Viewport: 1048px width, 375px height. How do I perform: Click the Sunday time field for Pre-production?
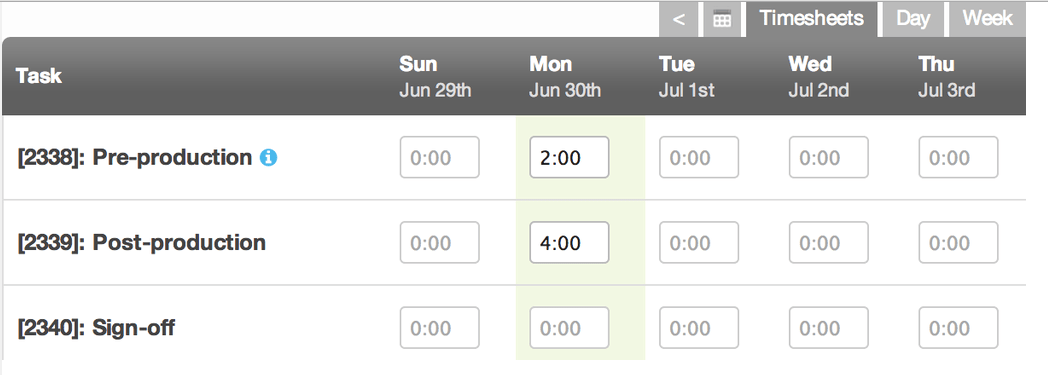click(440, 157)
